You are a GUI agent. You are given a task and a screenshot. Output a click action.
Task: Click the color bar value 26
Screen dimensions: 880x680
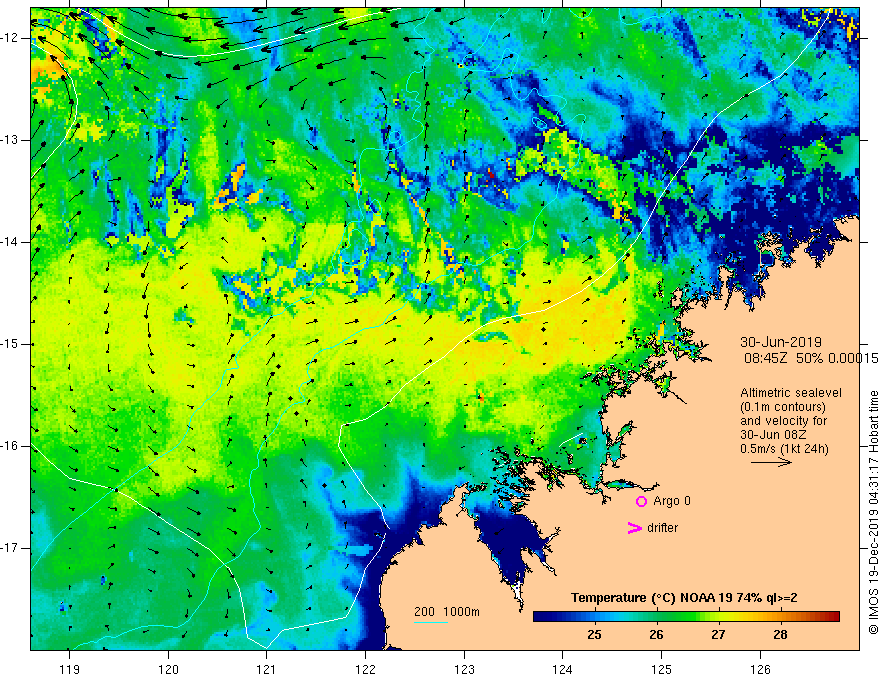pos(656,635)
